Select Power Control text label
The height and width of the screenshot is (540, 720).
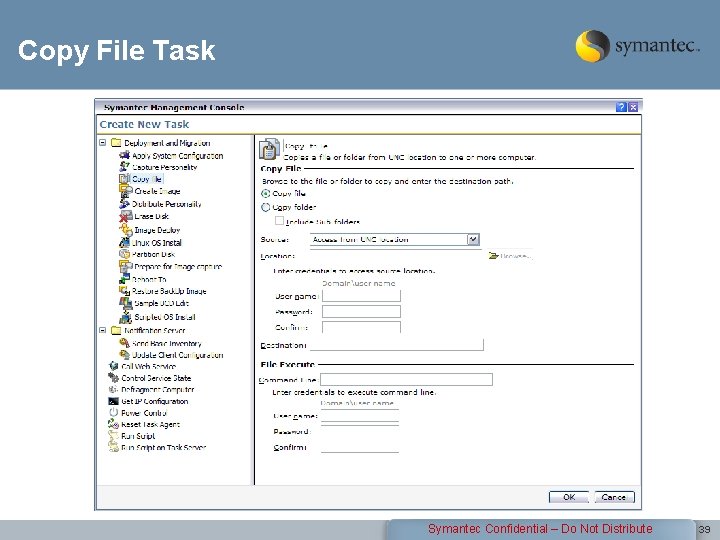pyautogui.click(x=144, y=413)
